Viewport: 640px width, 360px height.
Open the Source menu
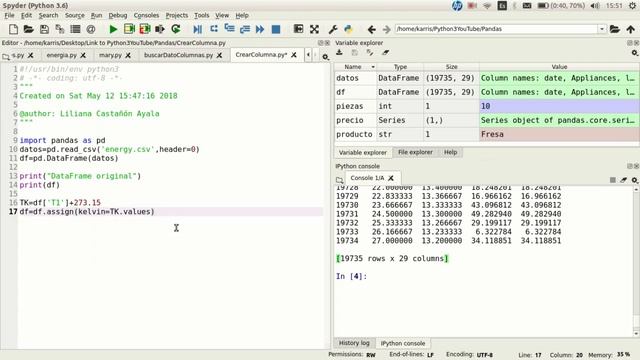(x=75, y=16)
